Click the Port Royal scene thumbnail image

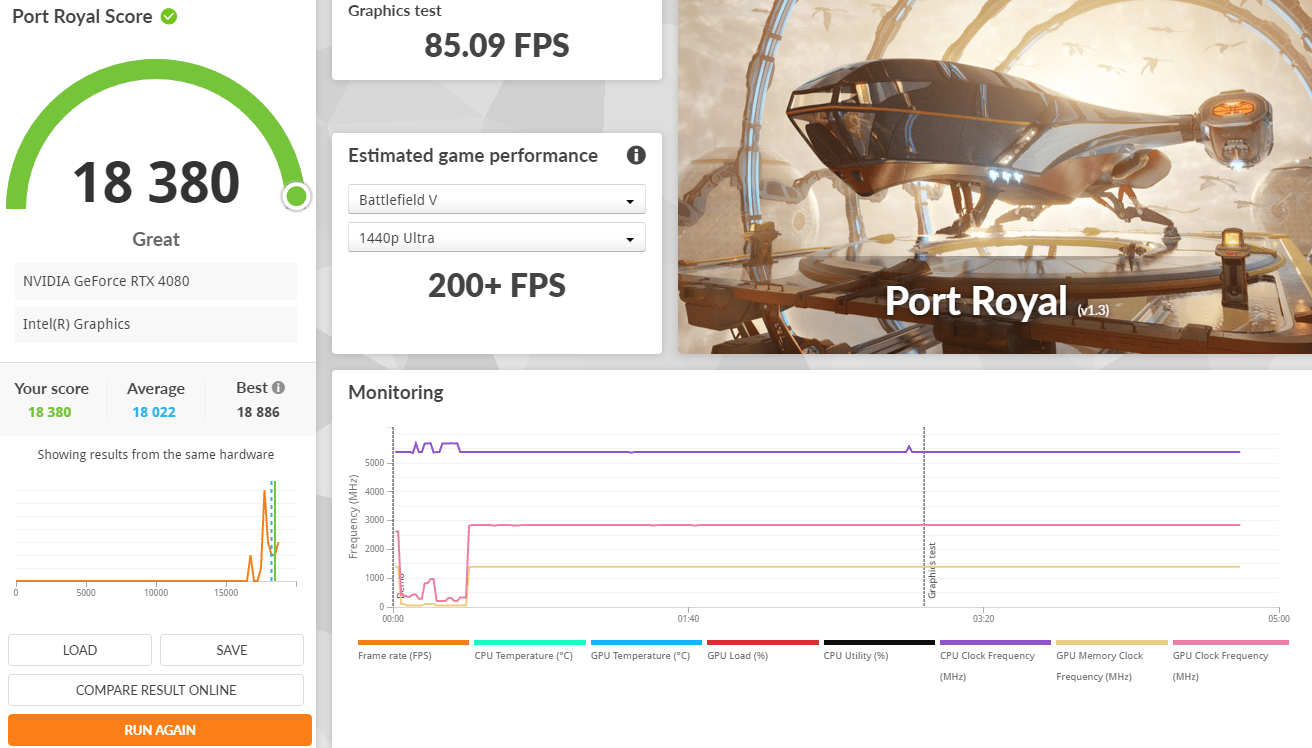coord(995,176)
